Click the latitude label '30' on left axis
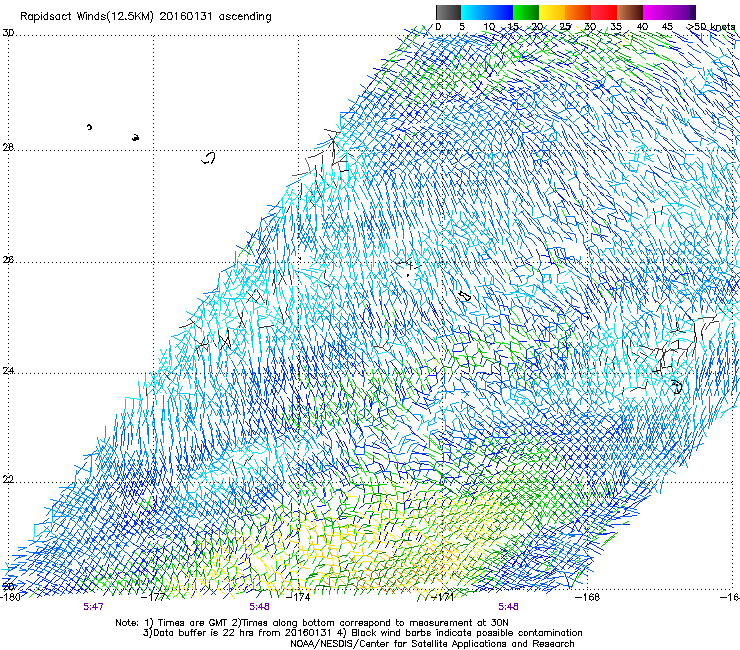740x650 pixels. point(8,33)
